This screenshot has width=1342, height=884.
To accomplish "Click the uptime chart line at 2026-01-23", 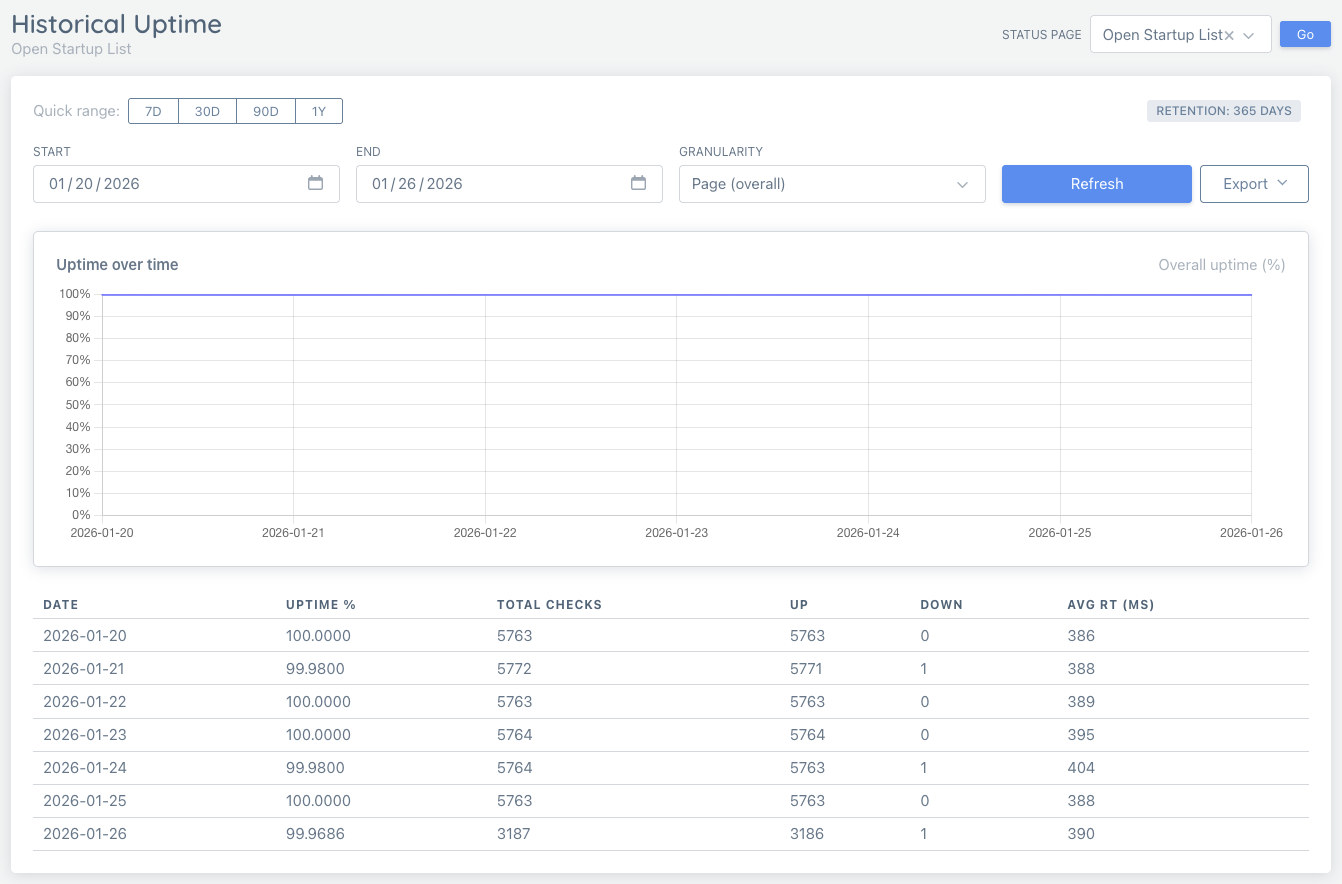I will coord(676,295).
